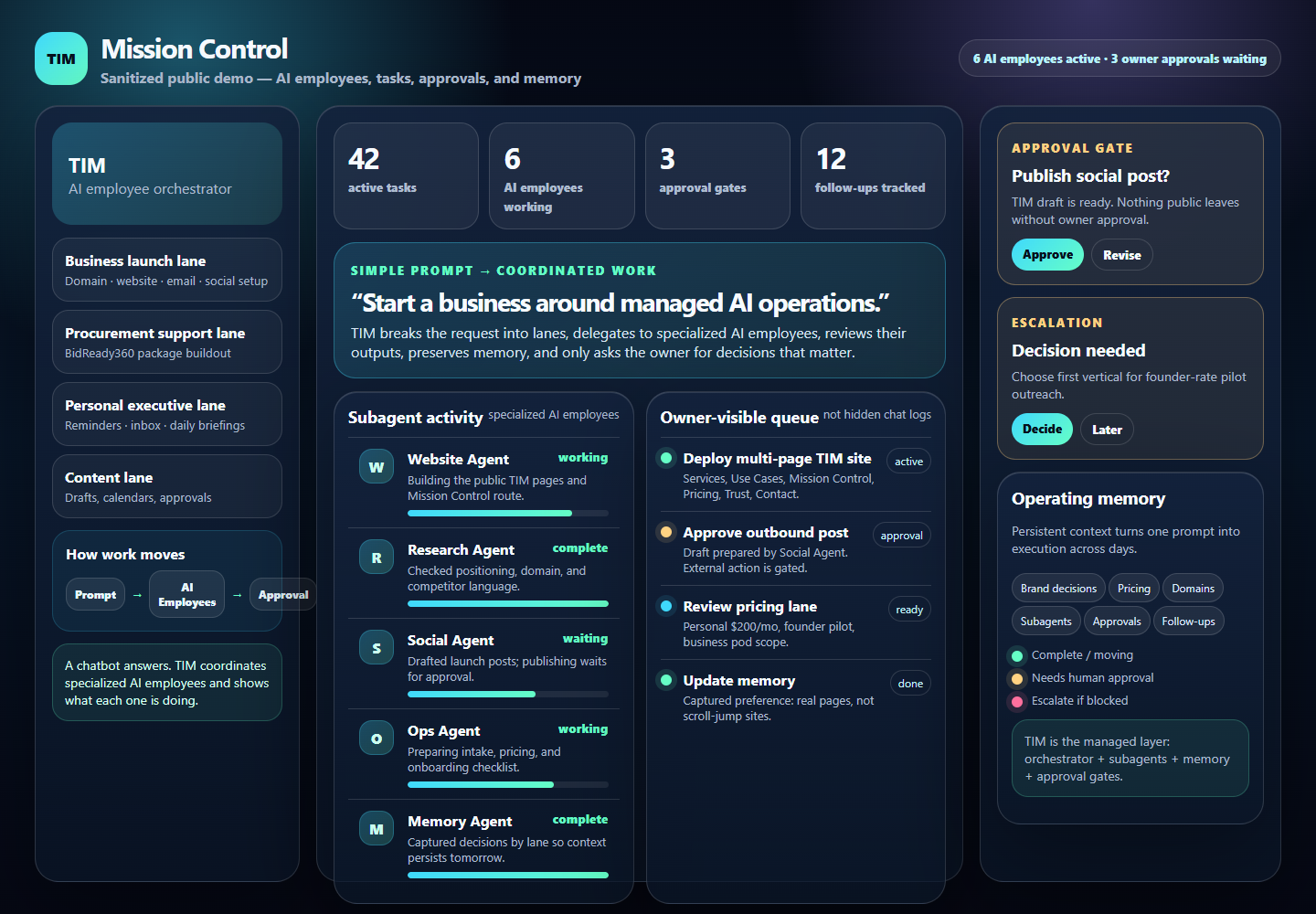Click the Prompt step chip
This screenshot has width=1316, height=914.
tap(95, 594)
